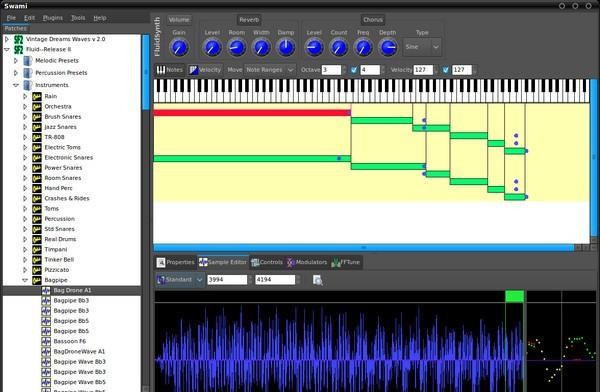600x392 pixels.
Task: Select the Bag Drone A1 sample icon
Action: 46,290
